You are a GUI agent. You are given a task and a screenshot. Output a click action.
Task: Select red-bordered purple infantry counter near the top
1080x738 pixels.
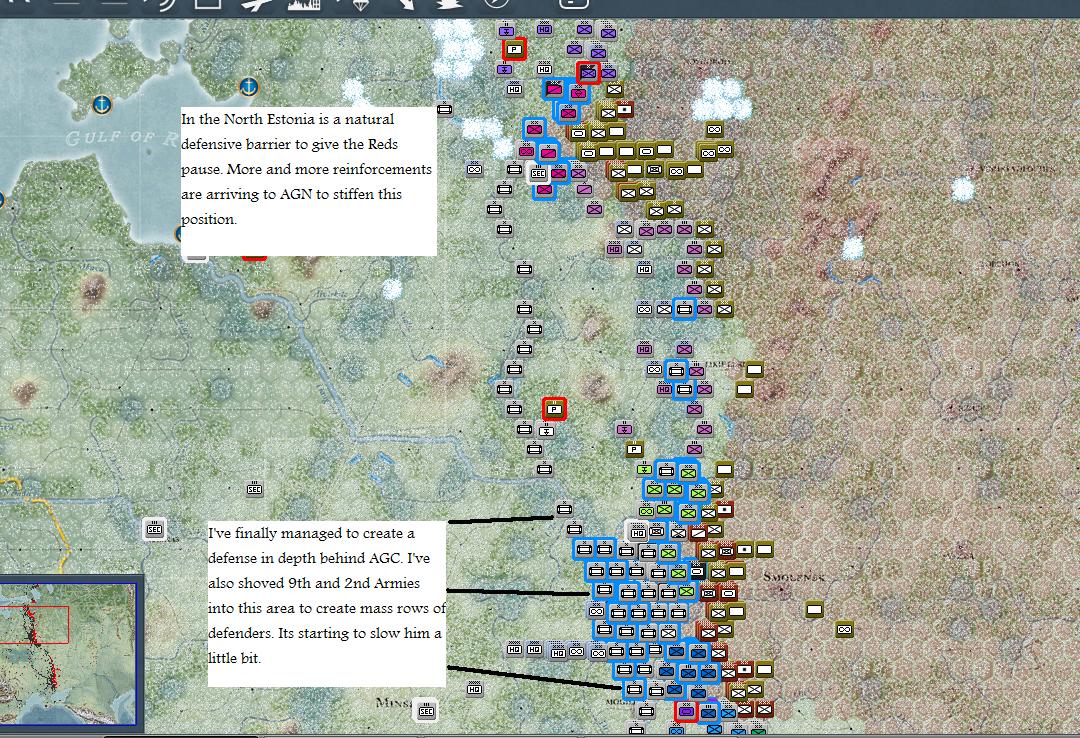point(588,72)
